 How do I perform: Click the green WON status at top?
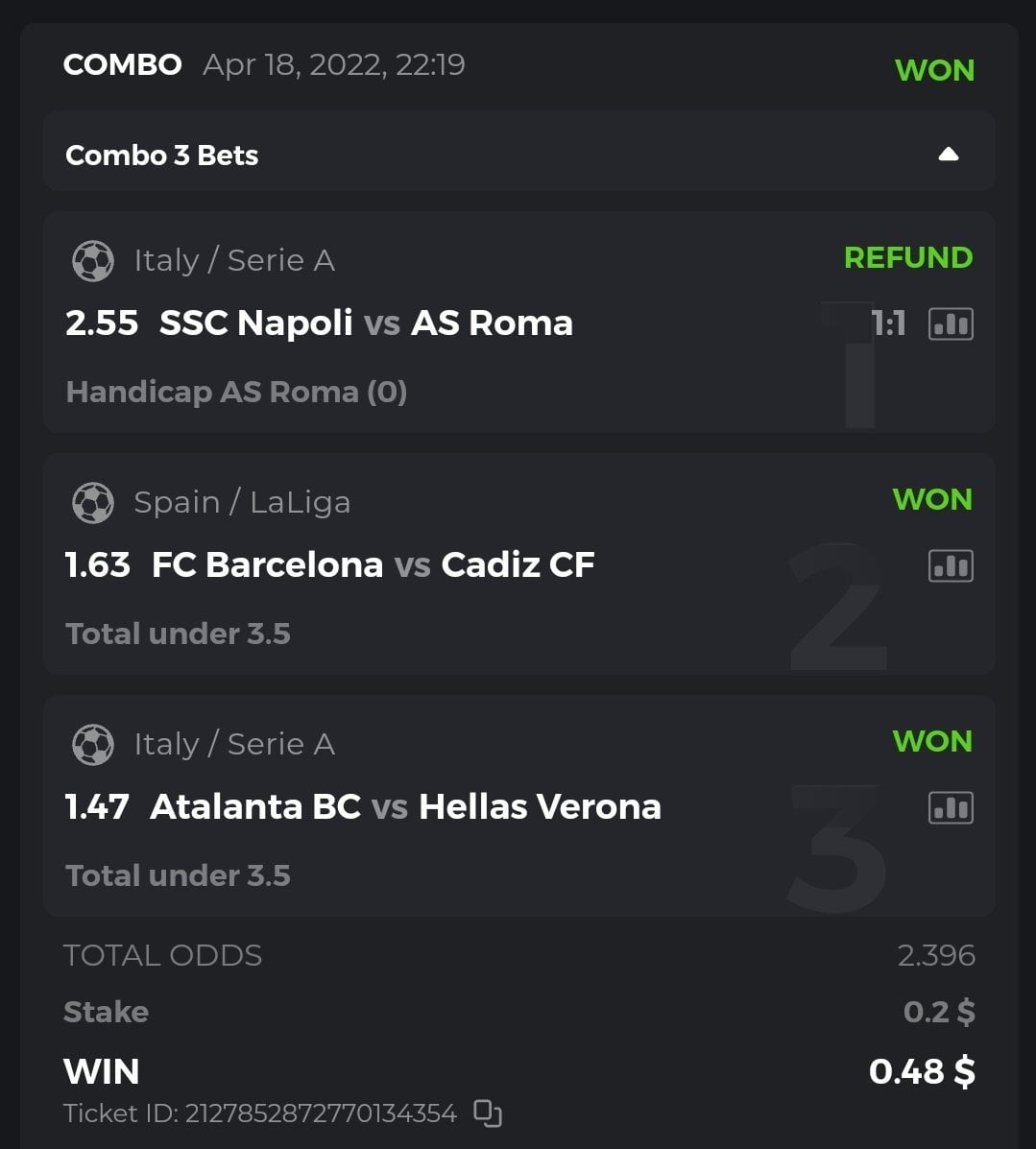934,70
